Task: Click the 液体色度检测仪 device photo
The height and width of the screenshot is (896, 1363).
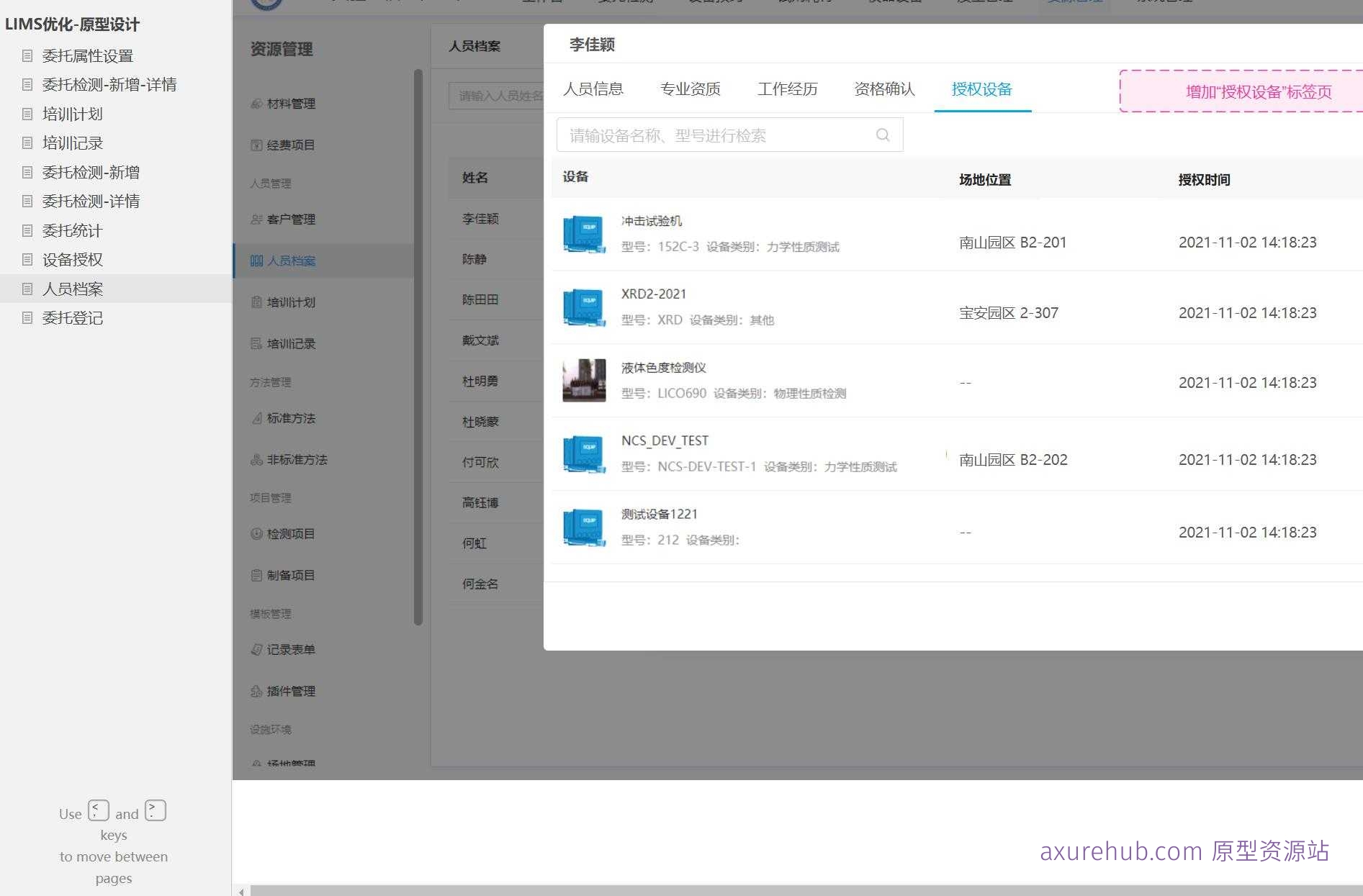Action: (584, 380)
